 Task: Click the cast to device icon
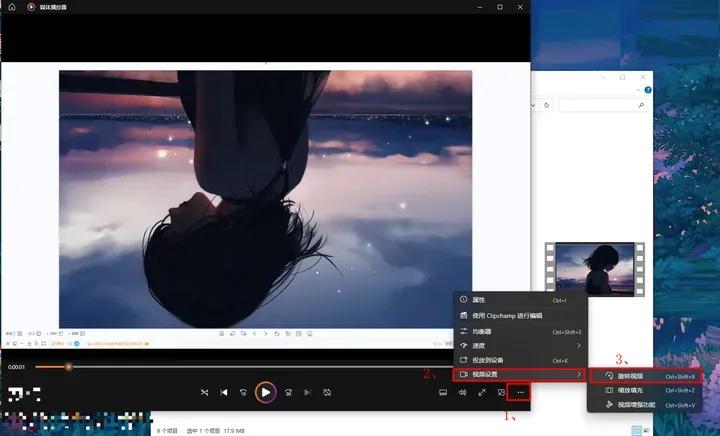tap(464, 360)
